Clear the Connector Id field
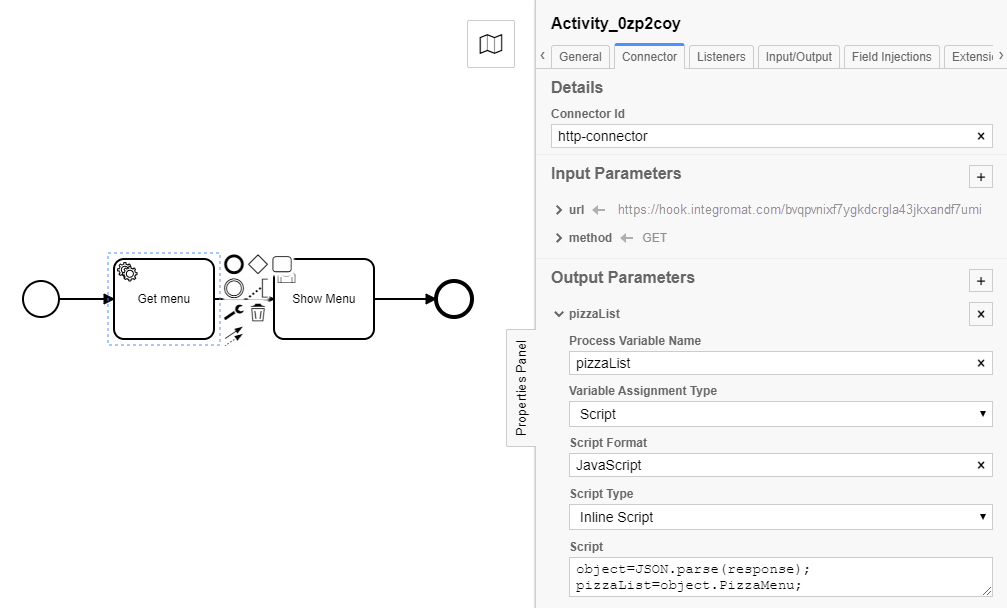1007x608 pixels. pyautogui.click(x=981, y=136)
